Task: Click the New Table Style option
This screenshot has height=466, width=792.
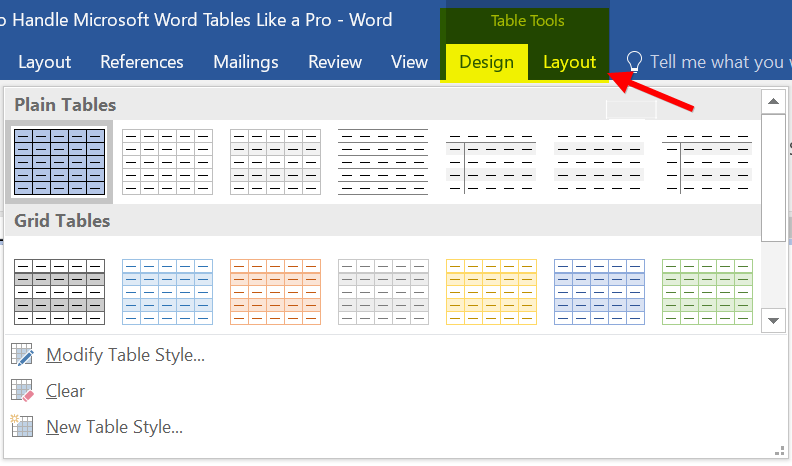Action: [115, 427]
